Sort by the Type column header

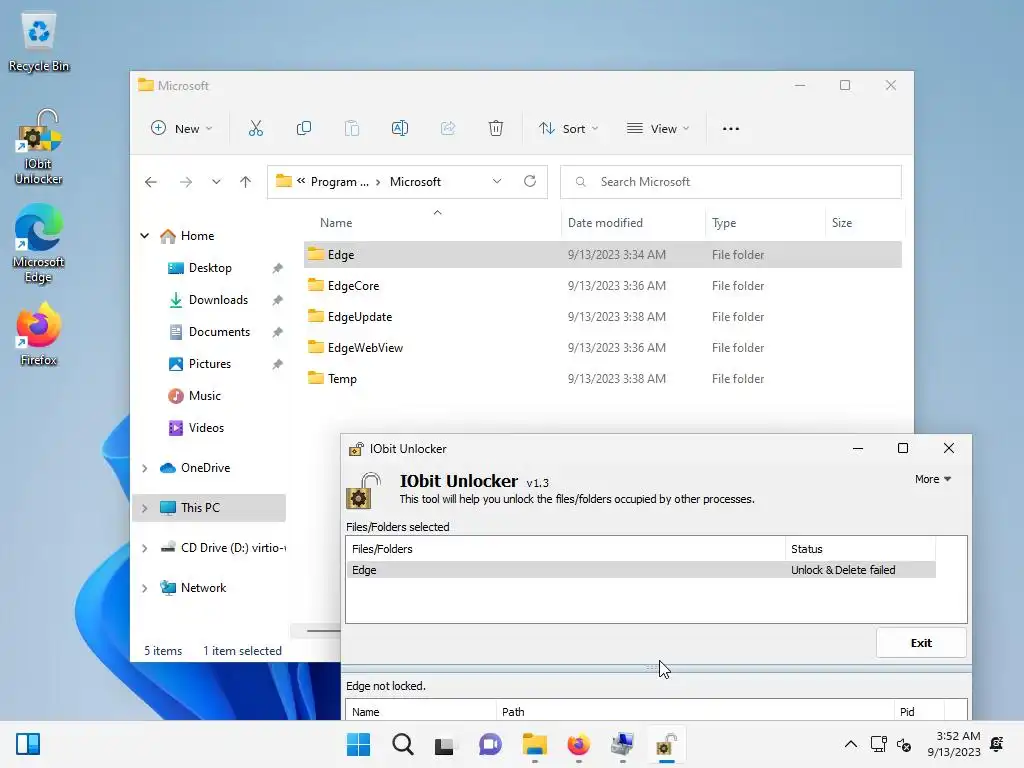click(x=765, y=223)
